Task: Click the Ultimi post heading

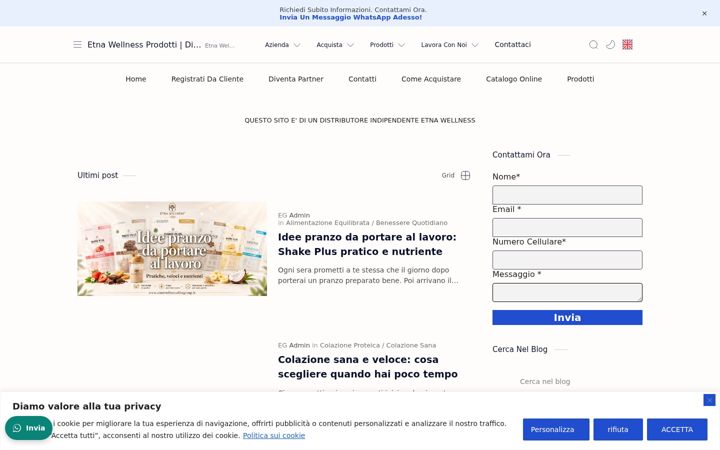Action: (x=97, y=175)
